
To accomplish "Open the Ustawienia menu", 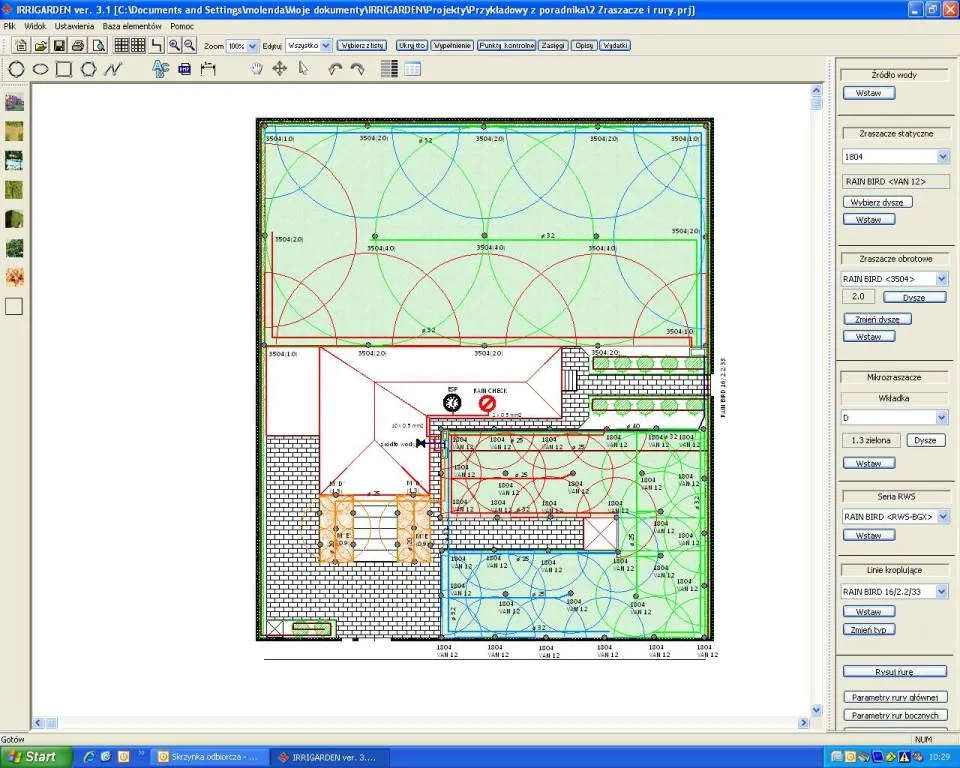I will (75, 25).
